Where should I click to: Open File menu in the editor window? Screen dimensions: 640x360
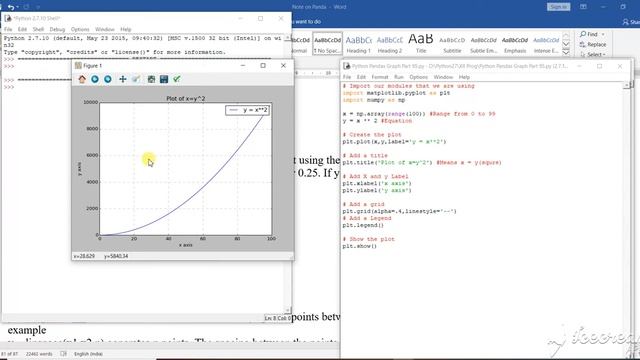click(347, 77)
